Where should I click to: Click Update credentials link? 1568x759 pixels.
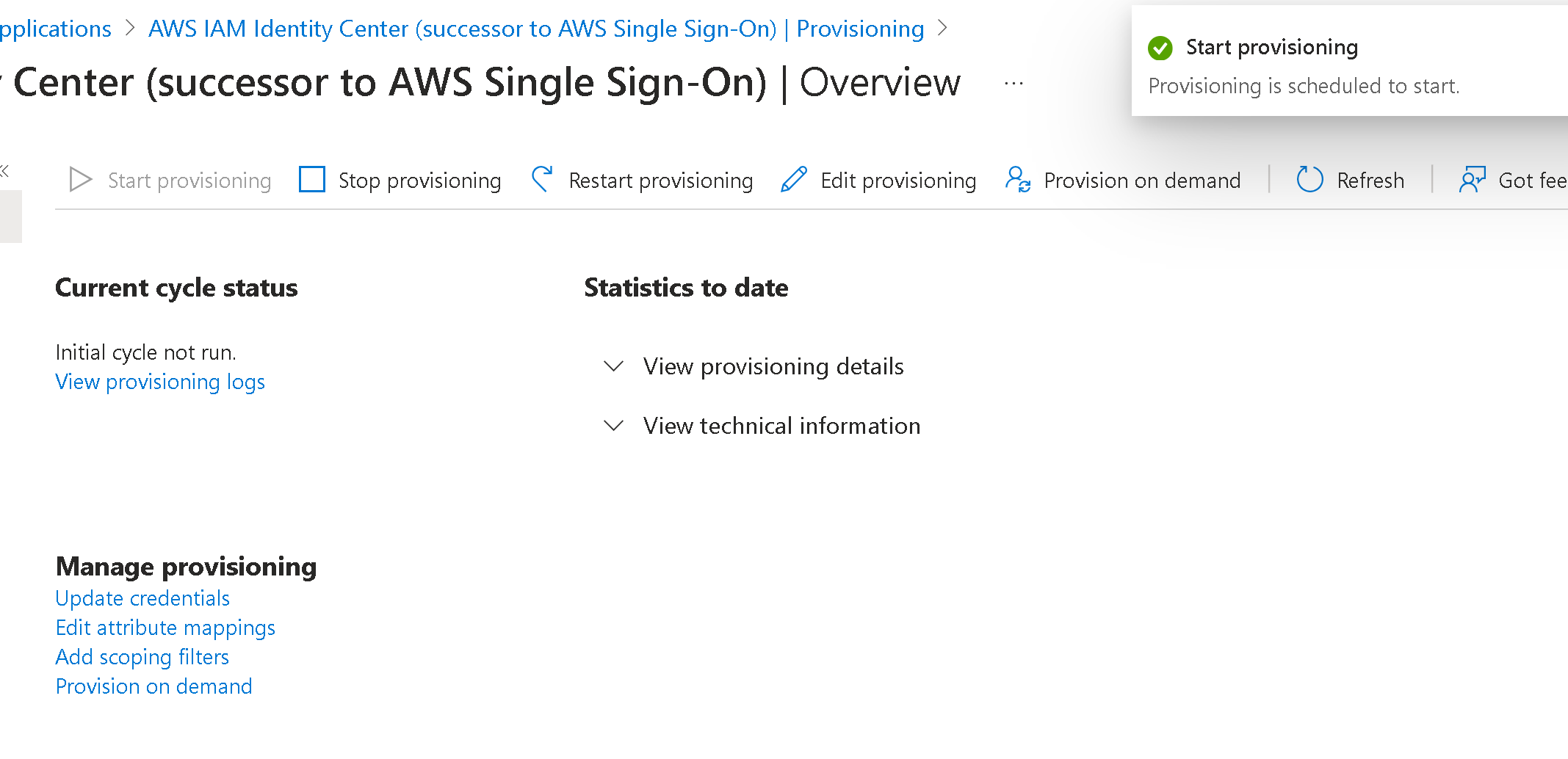(142, 598)
